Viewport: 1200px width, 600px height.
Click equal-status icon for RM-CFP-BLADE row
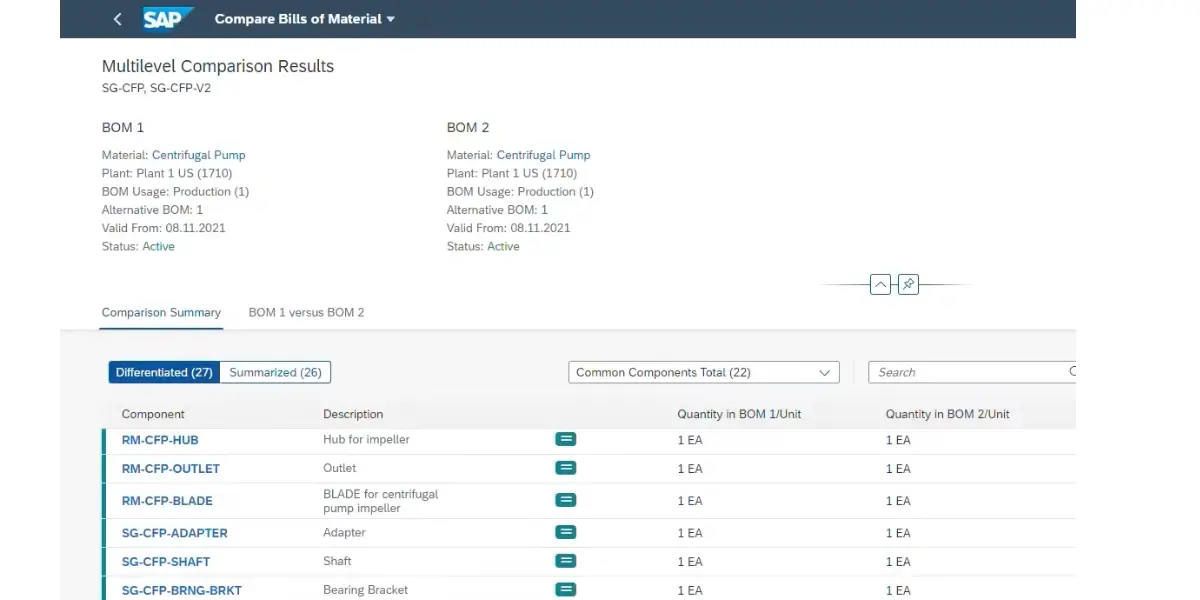[x=565, y=500]
